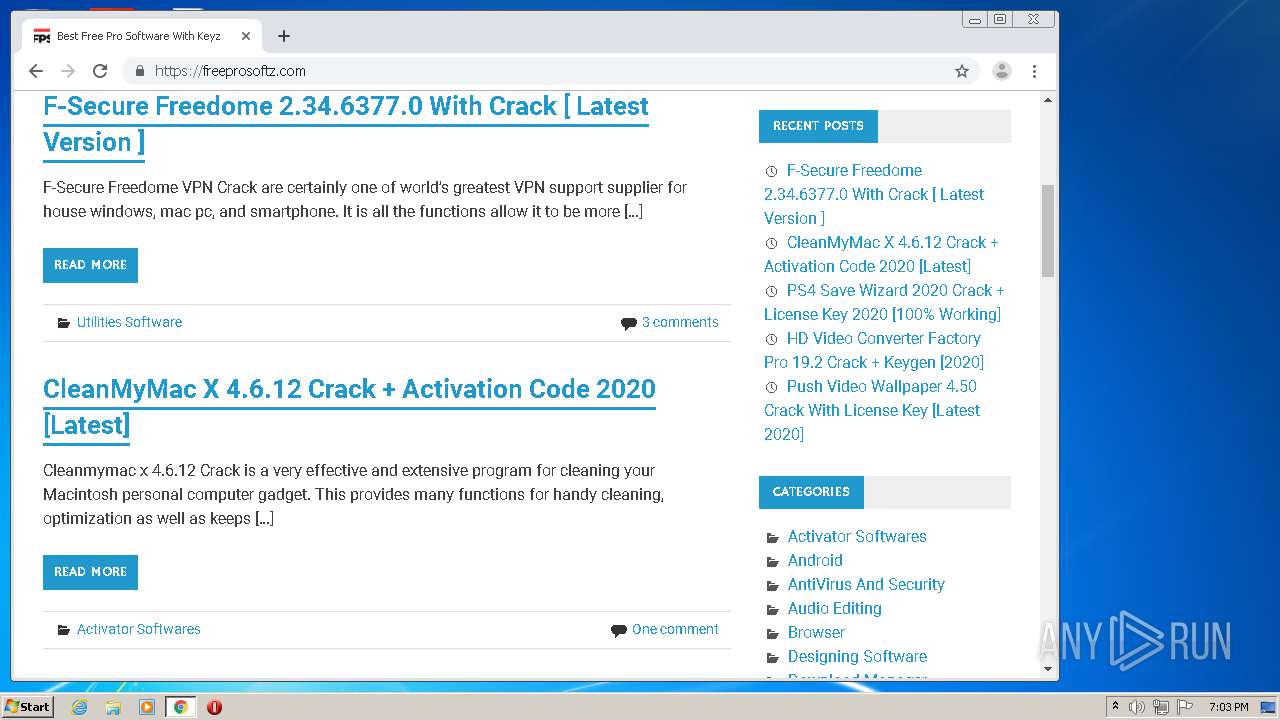Viewport: 1280px width, 720px height.
Task: Click the browser forward arrow
Action: [x=68, y=71]
